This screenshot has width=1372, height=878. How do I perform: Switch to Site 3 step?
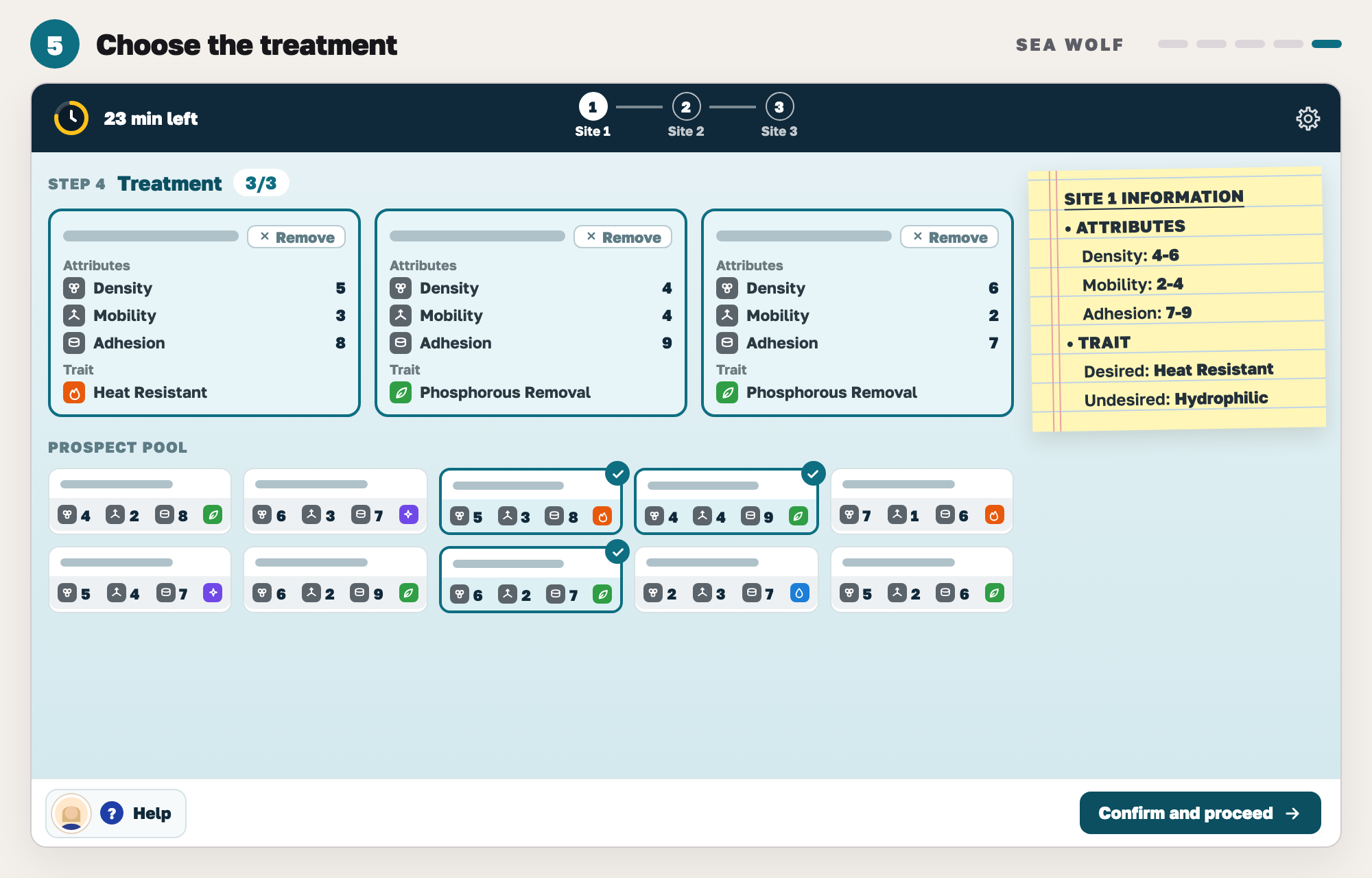click(779, 115)
